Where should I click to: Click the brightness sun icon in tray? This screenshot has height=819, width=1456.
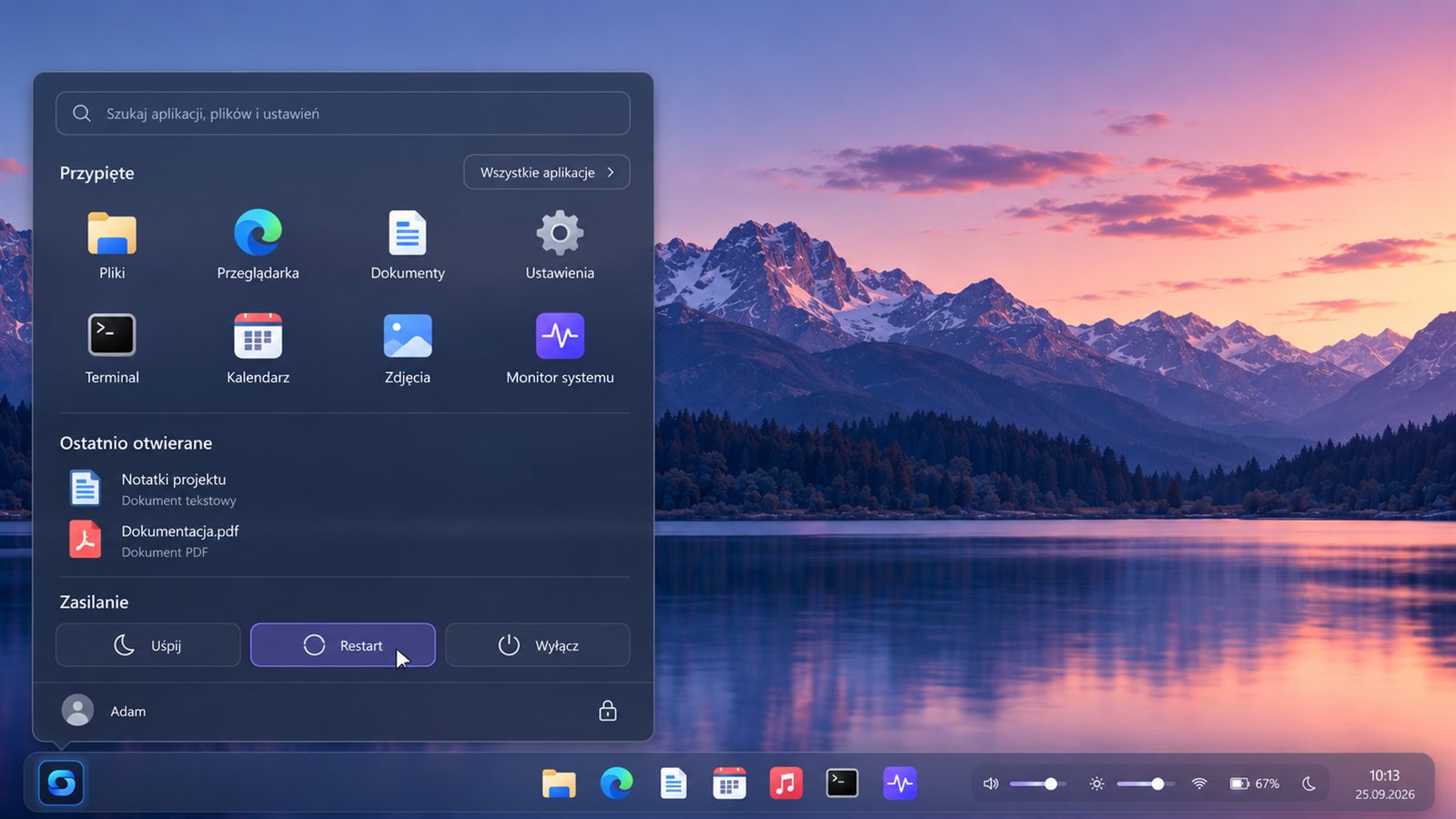[1097, 784]
